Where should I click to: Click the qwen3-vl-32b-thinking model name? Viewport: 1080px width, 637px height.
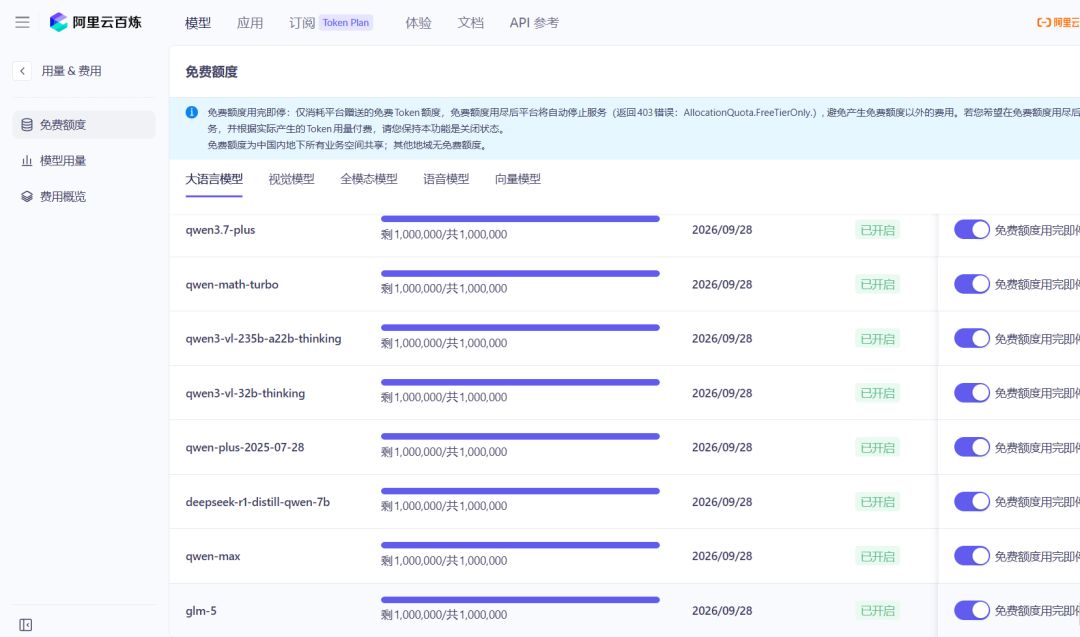(245, 393)
